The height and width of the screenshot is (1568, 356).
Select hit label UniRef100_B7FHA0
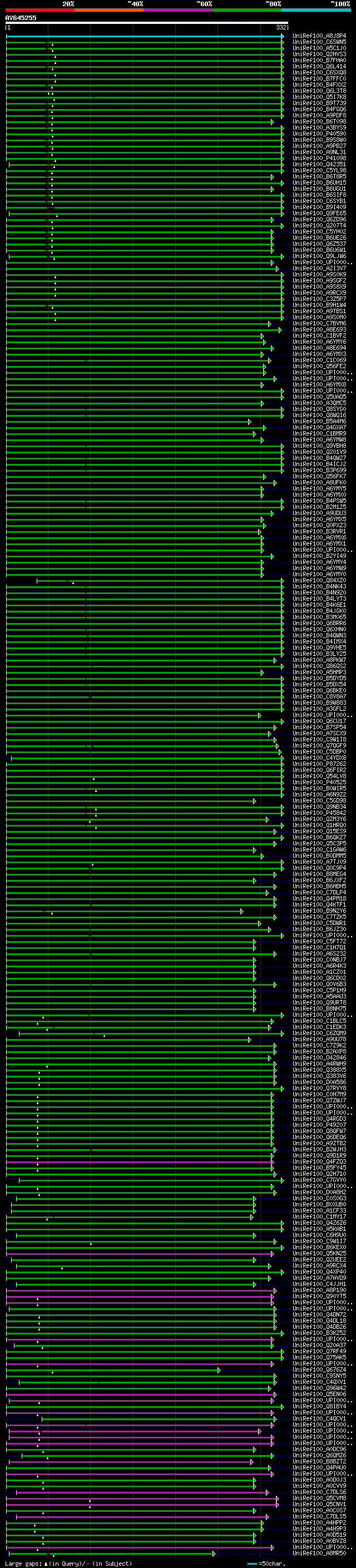[319, 60]
